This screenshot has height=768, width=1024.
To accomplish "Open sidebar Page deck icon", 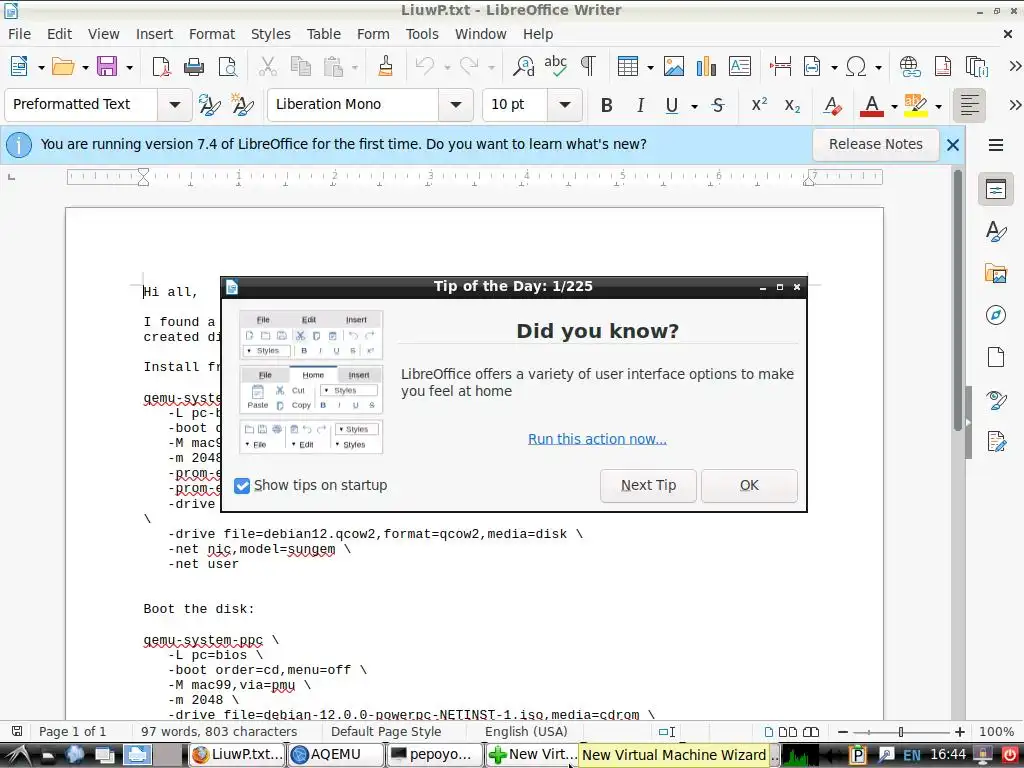I will (995, 357).
